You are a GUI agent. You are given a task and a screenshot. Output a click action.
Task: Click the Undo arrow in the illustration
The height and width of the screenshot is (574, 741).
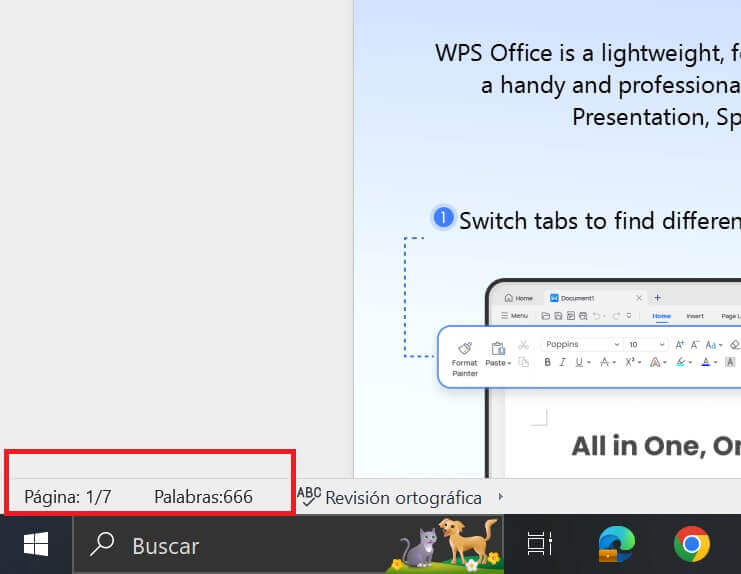tap(596, 316)
